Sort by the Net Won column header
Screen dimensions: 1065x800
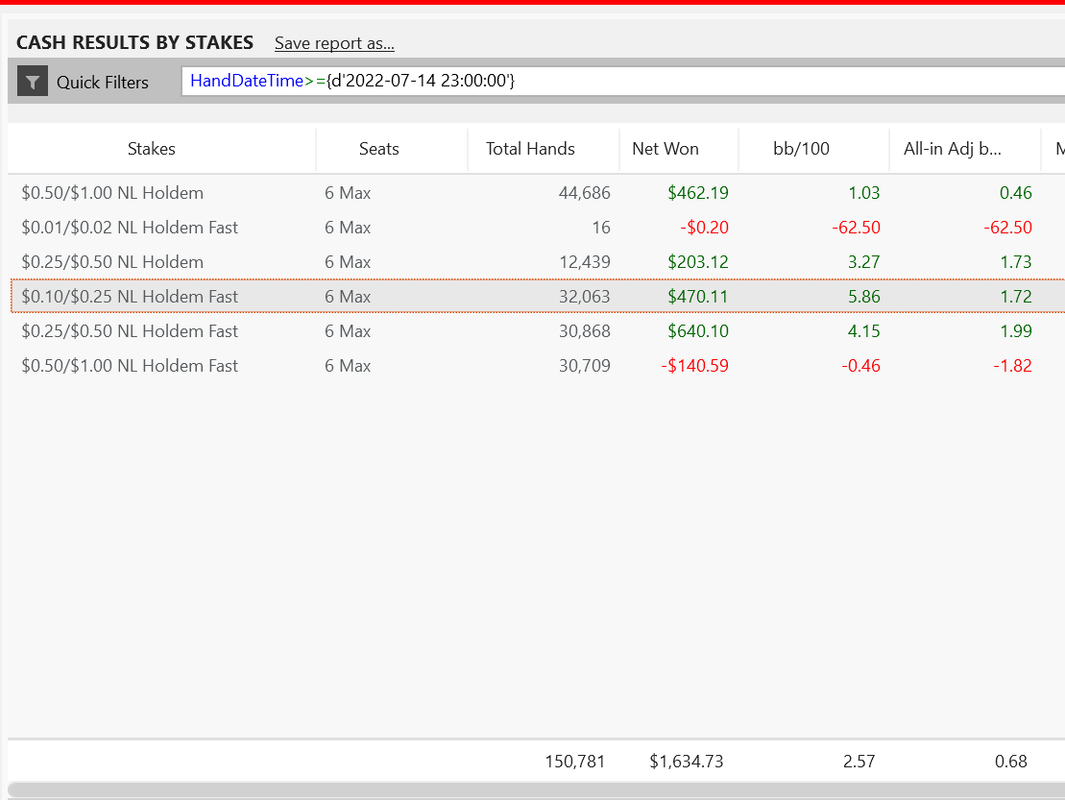point(665,149)
